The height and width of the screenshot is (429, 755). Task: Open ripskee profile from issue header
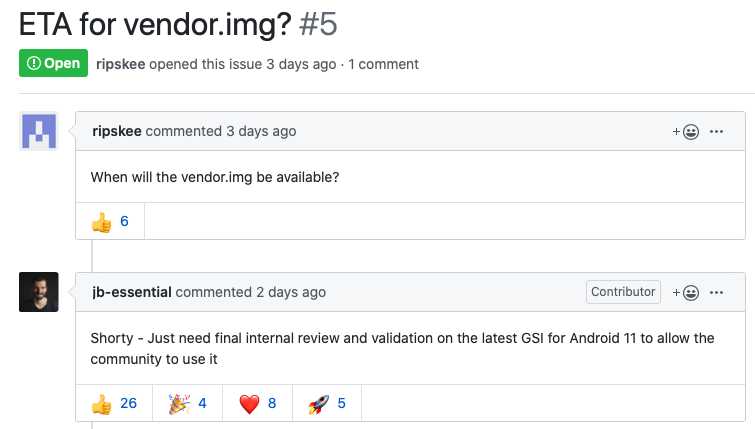[x=121, y=64]
